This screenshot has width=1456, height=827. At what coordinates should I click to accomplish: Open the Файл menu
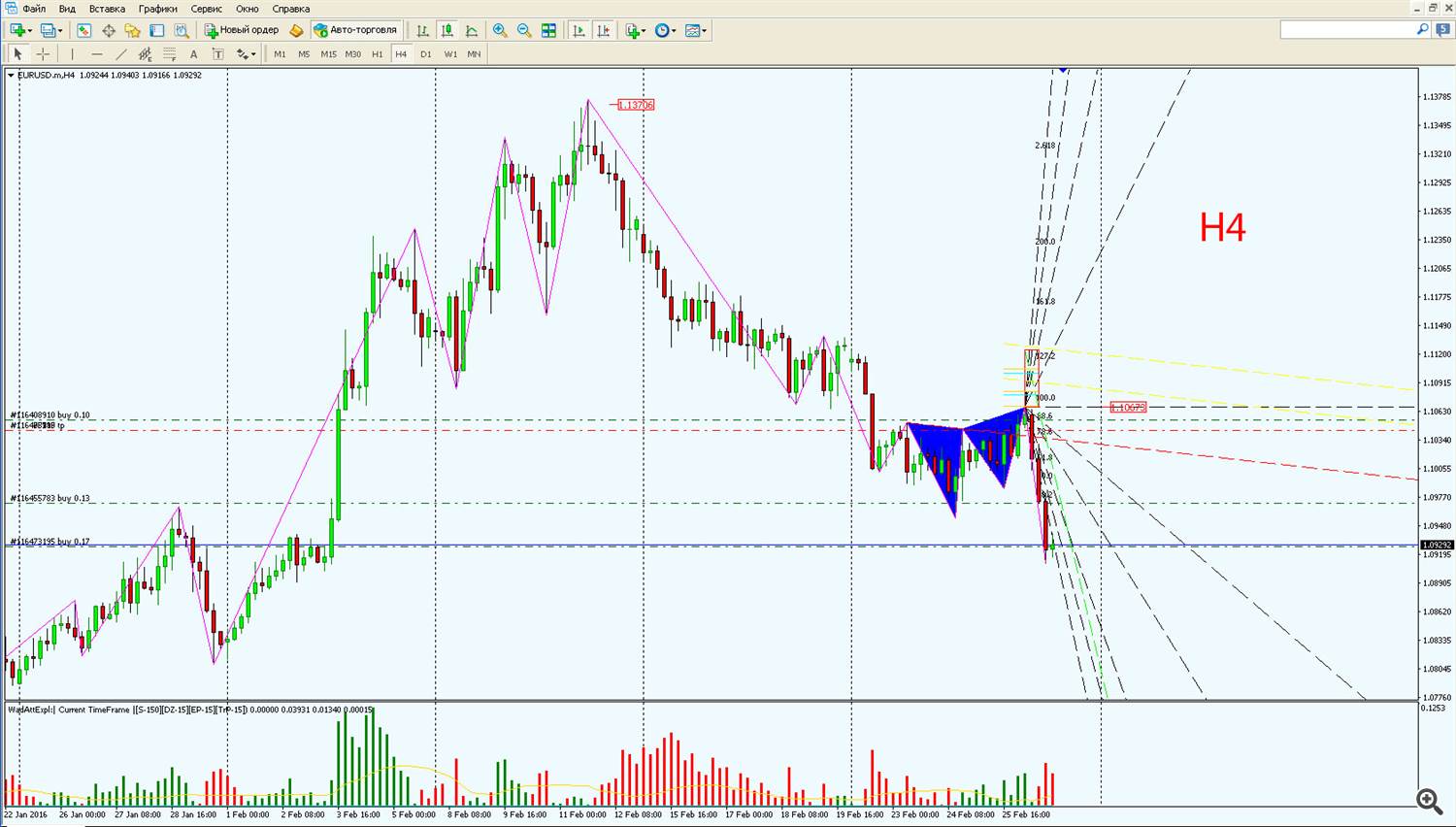tap(34, 9)
